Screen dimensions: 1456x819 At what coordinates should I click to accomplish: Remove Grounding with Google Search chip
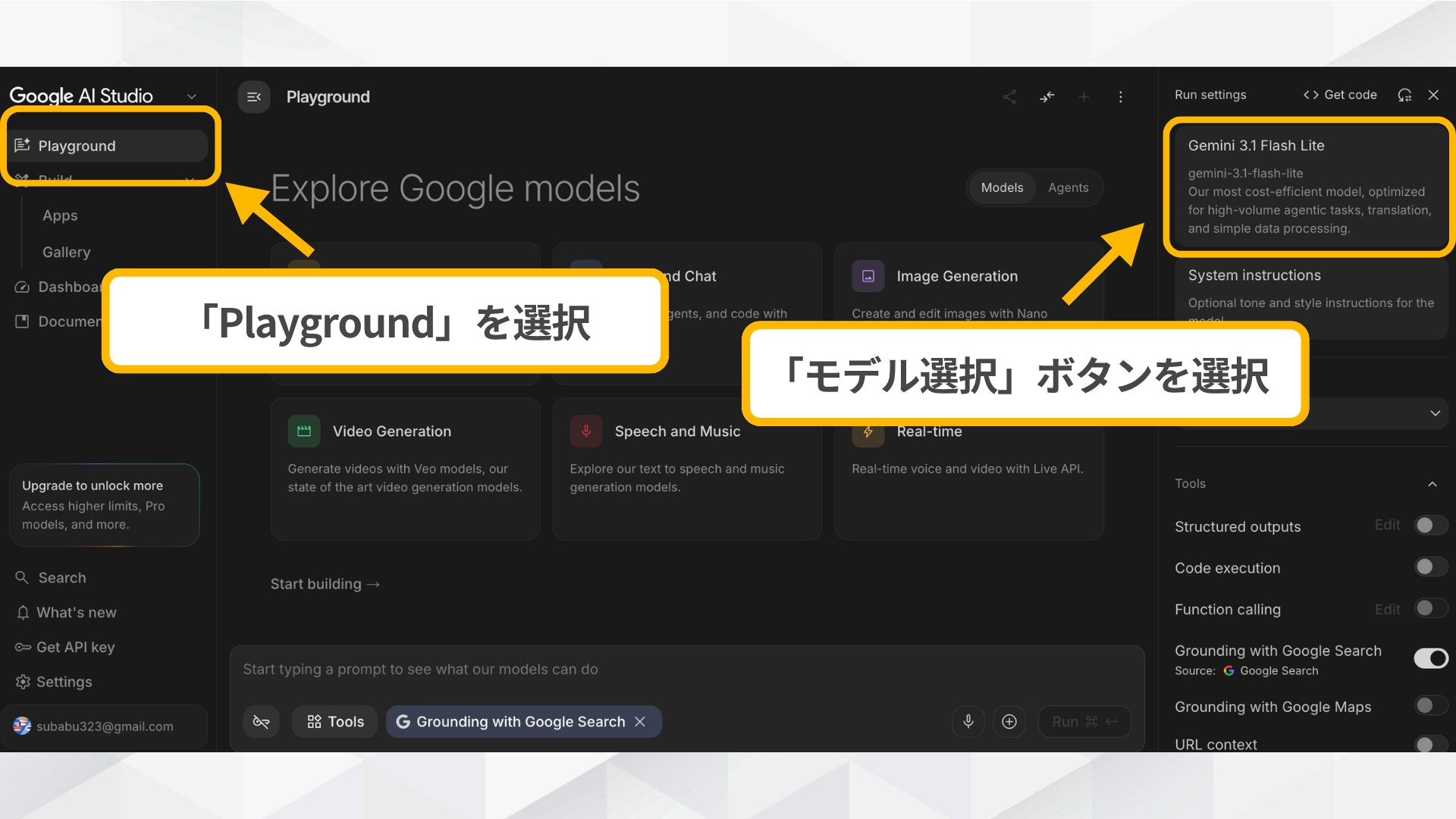(640, 721)
